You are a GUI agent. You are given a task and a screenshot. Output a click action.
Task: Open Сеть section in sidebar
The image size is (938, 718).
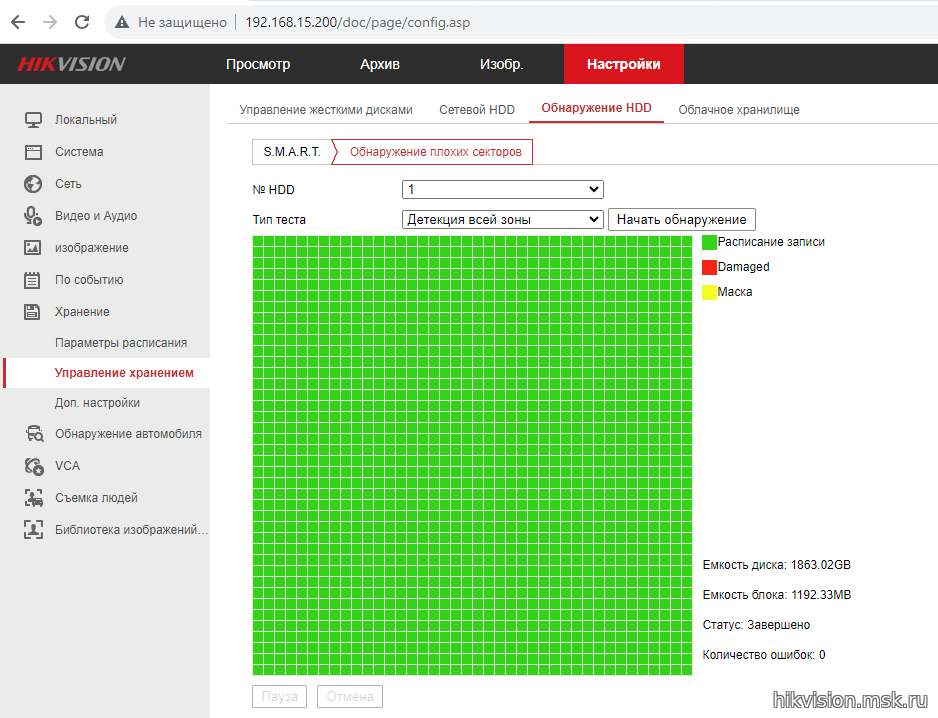(x=68, y=184)
